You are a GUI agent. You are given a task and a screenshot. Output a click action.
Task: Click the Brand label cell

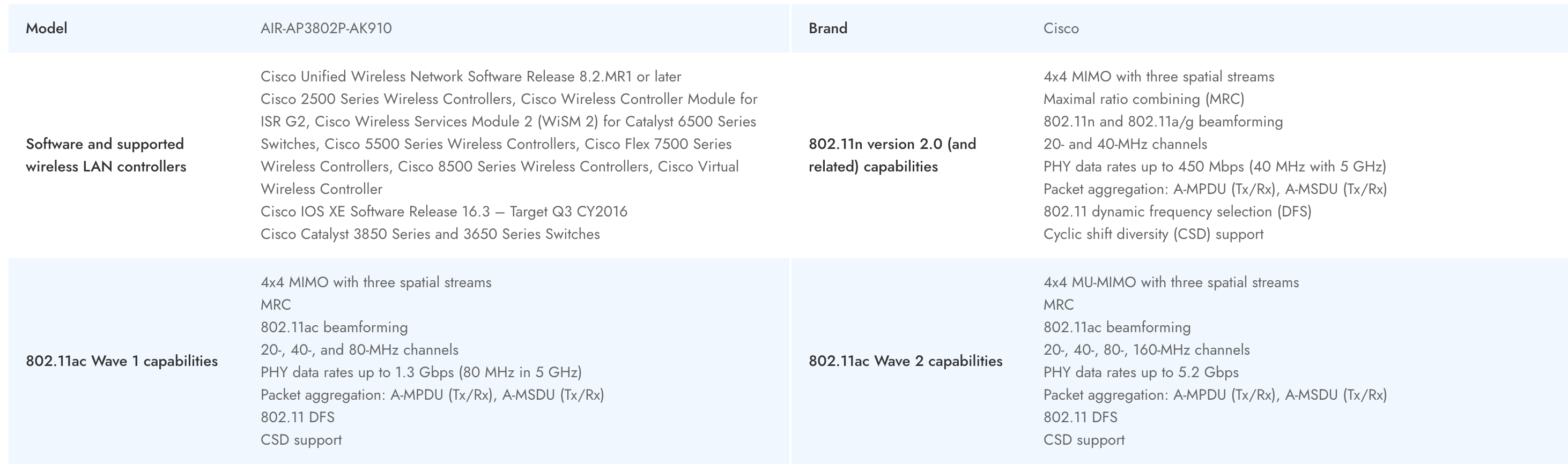point(827,28)
